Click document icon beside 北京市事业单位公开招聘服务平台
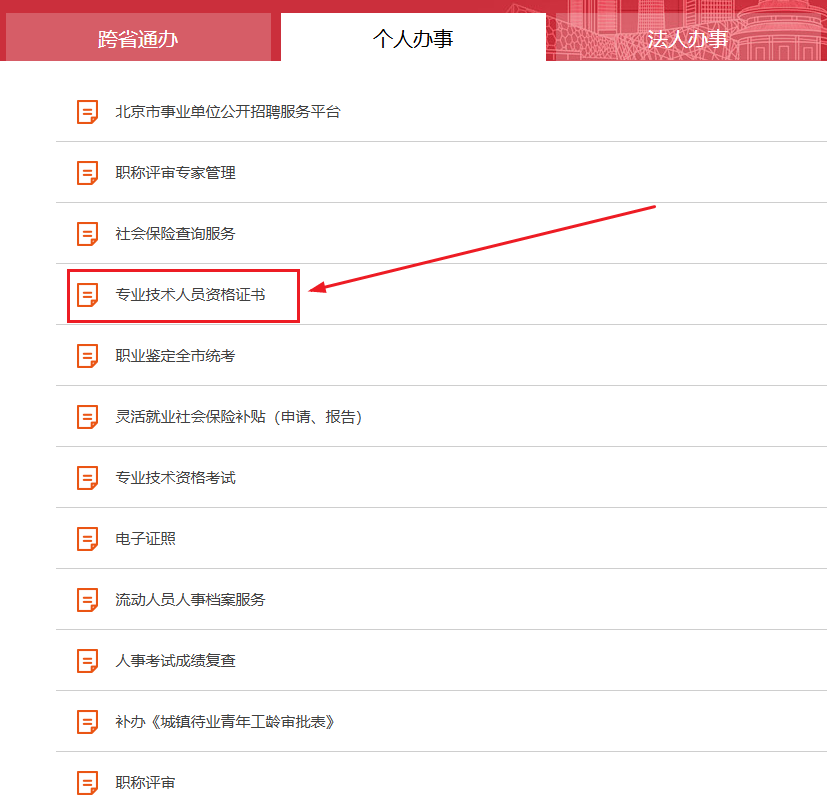This screenshot has height=808, width=827. click(x=88, y=112)
